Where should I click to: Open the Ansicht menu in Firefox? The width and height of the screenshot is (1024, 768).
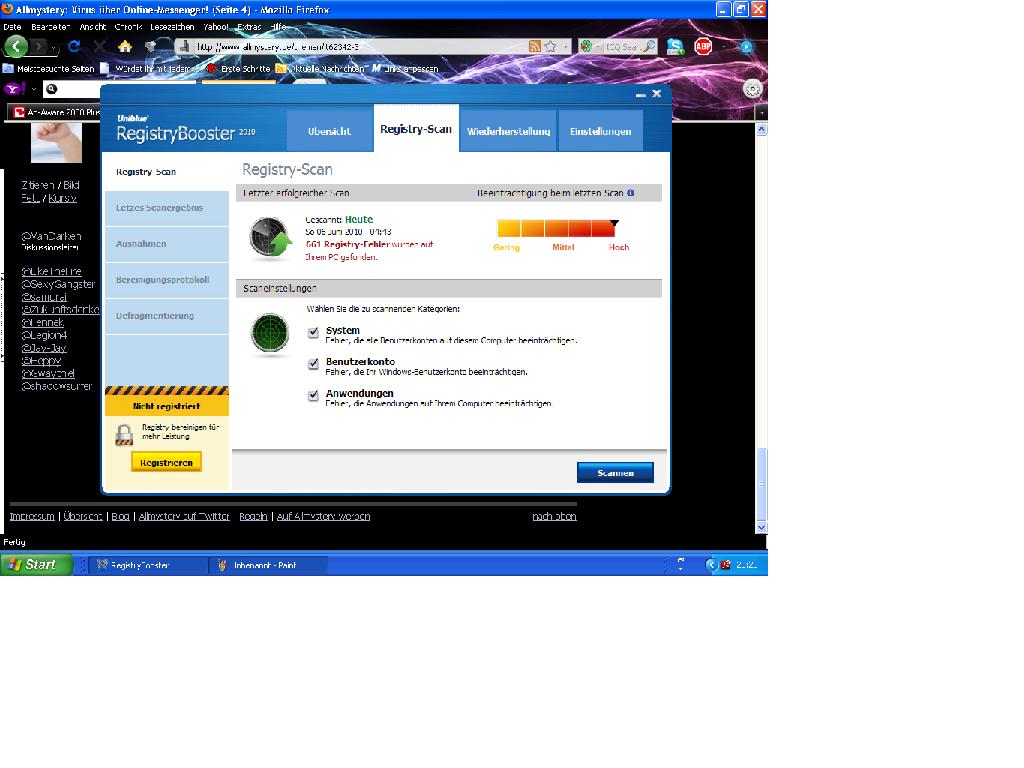pos(93,27)
